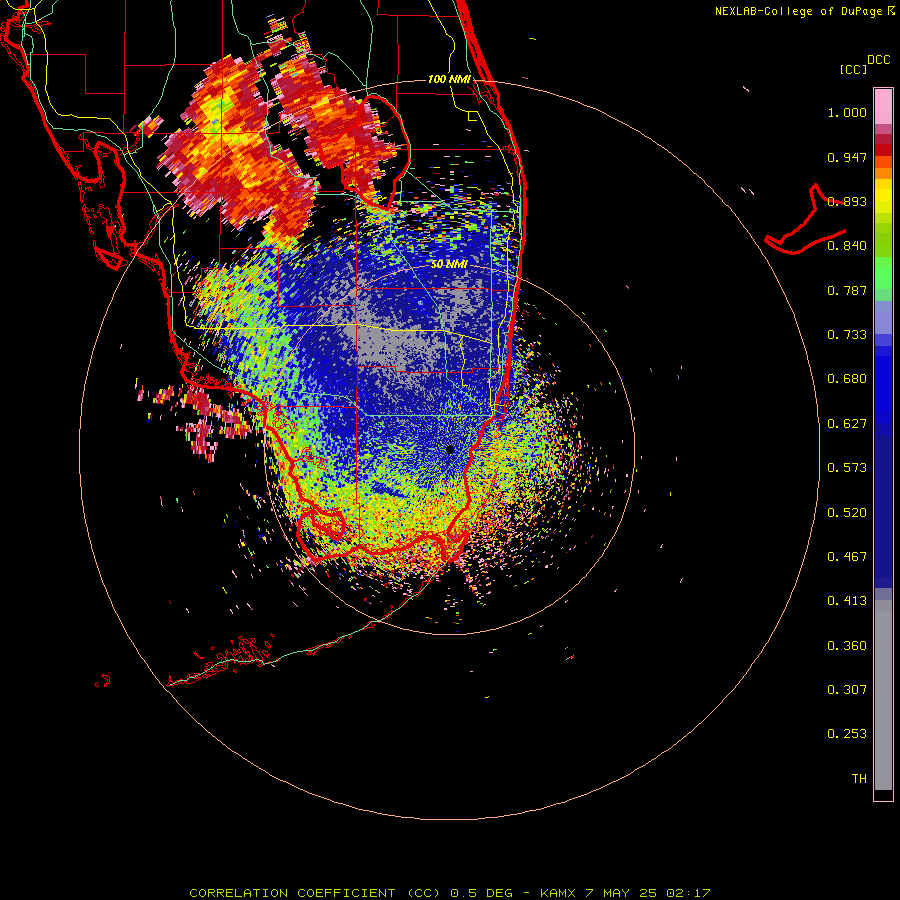Click the 100 NMI range ring label
This screenshot has width=900, height=900.
[449, 79]
